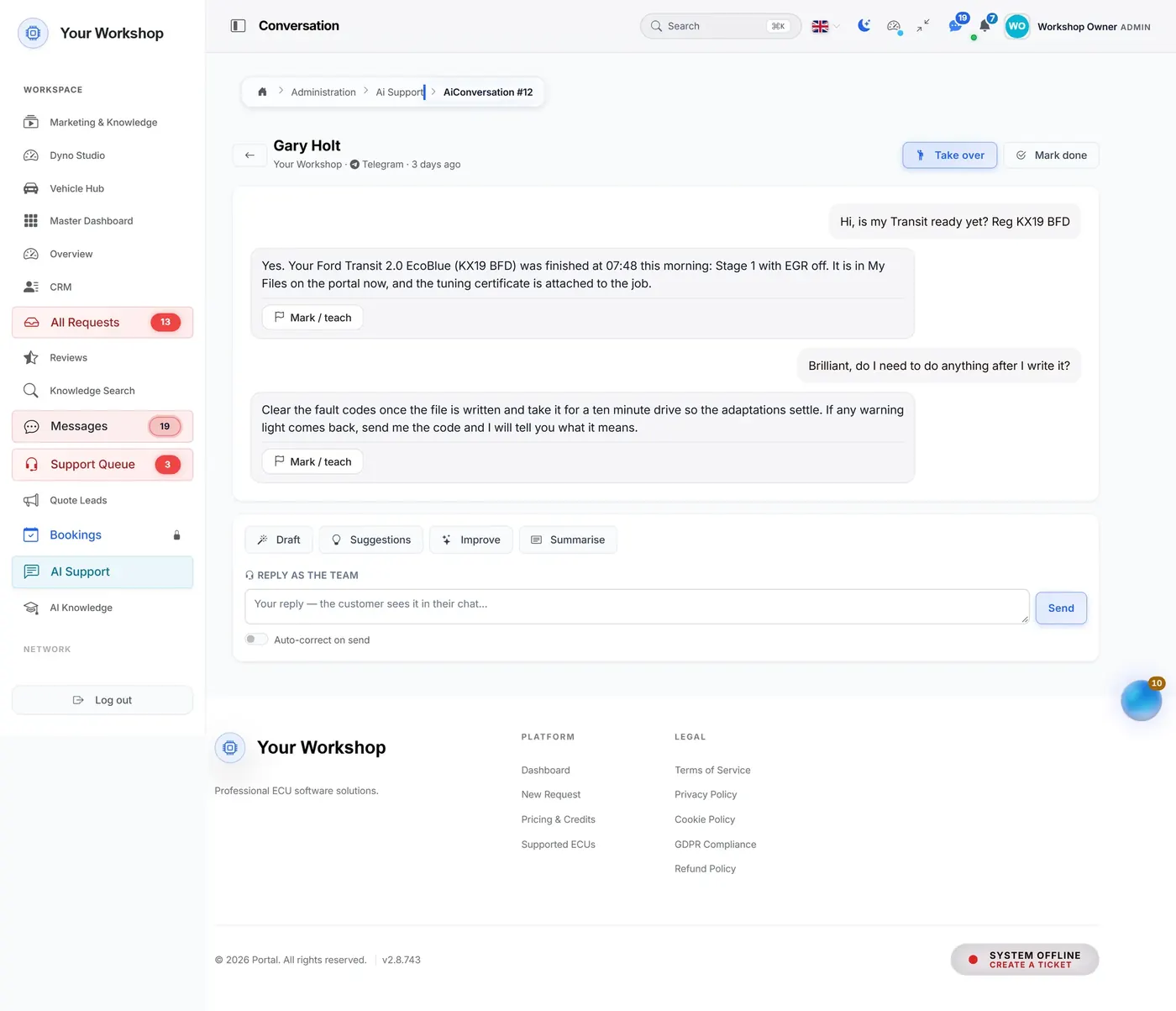Screen dimensions: 1176x1011
Task: Open notifications bell icon
Action: (984, 25)
